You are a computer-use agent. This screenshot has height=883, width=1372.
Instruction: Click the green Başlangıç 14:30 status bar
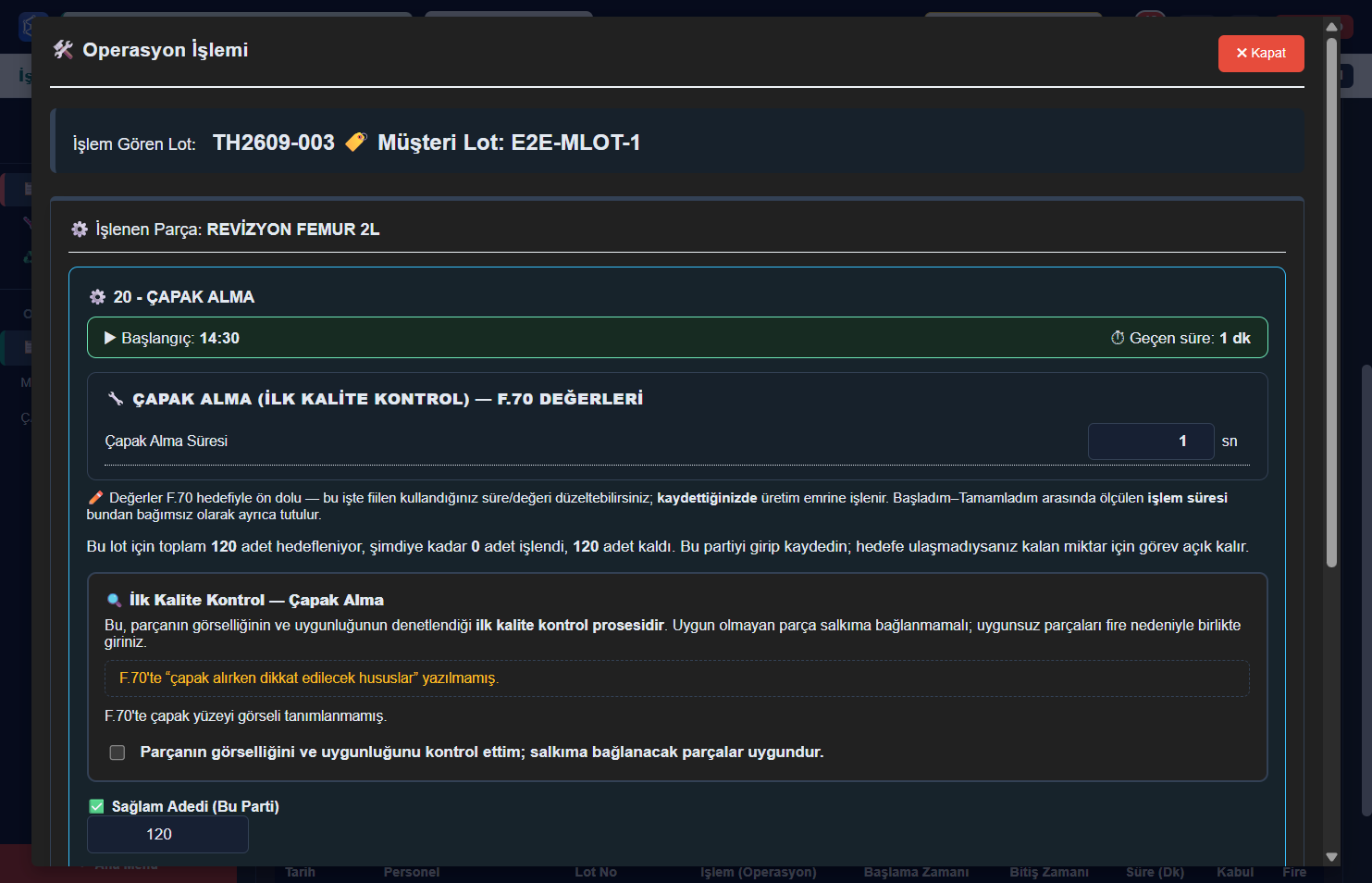click(677, 338)
